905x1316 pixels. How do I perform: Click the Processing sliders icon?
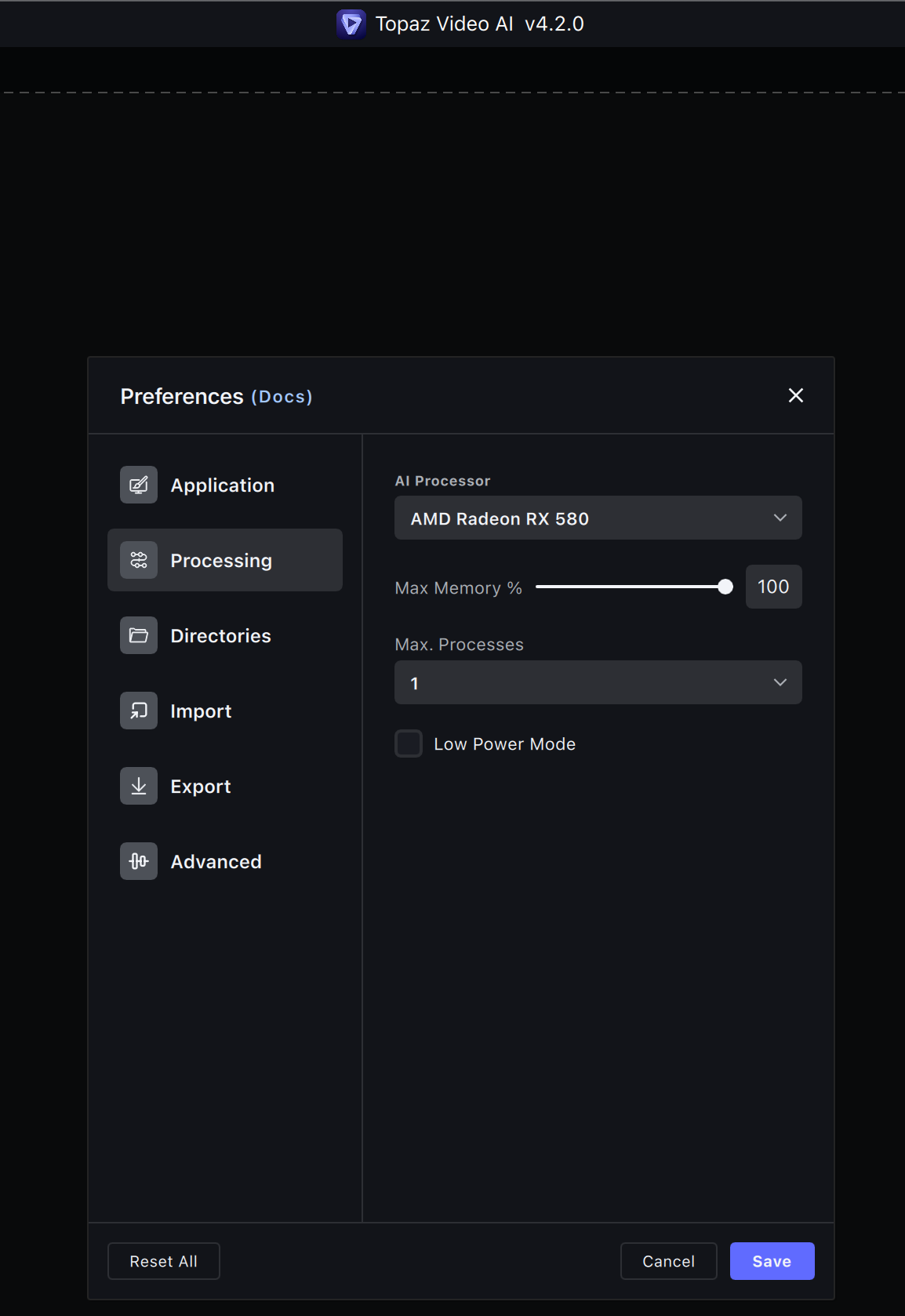tap(139, 560)
